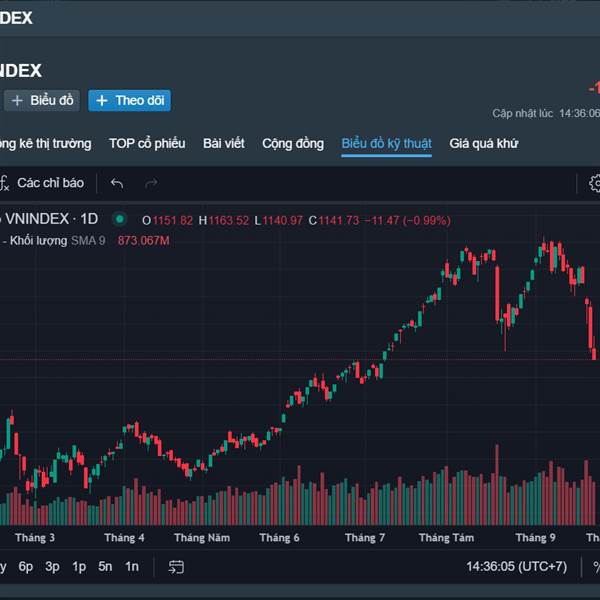Set range to 5n
This screenshot has width=600, height=600.
point(105,567)
